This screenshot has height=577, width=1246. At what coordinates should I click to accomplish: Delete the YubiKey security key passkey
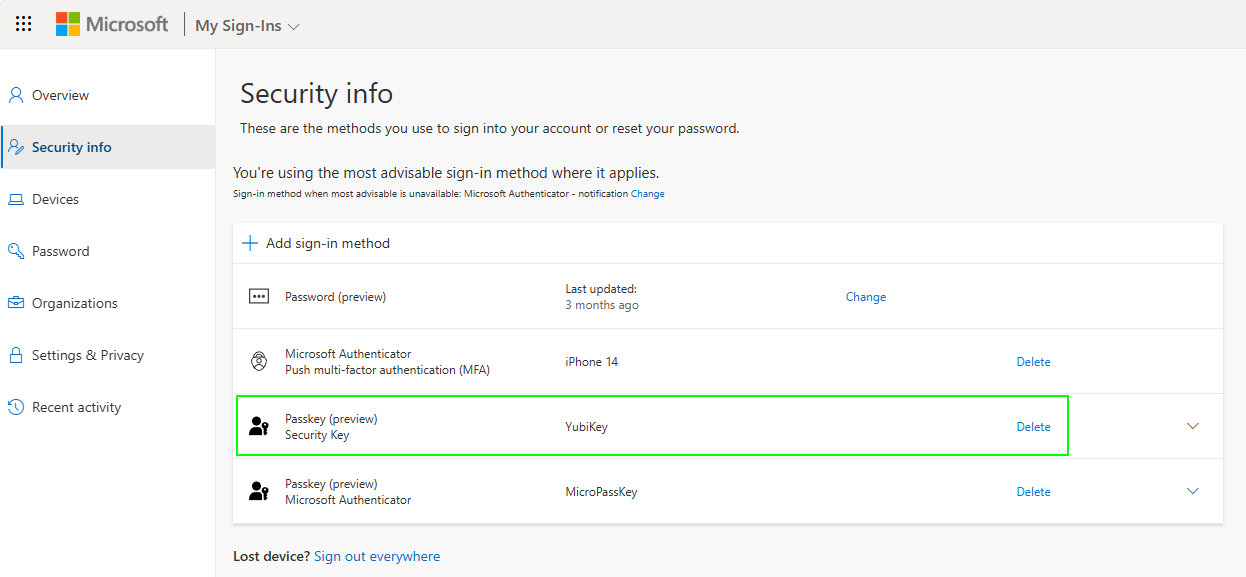pyautogui.click(x=1034, y=427)
